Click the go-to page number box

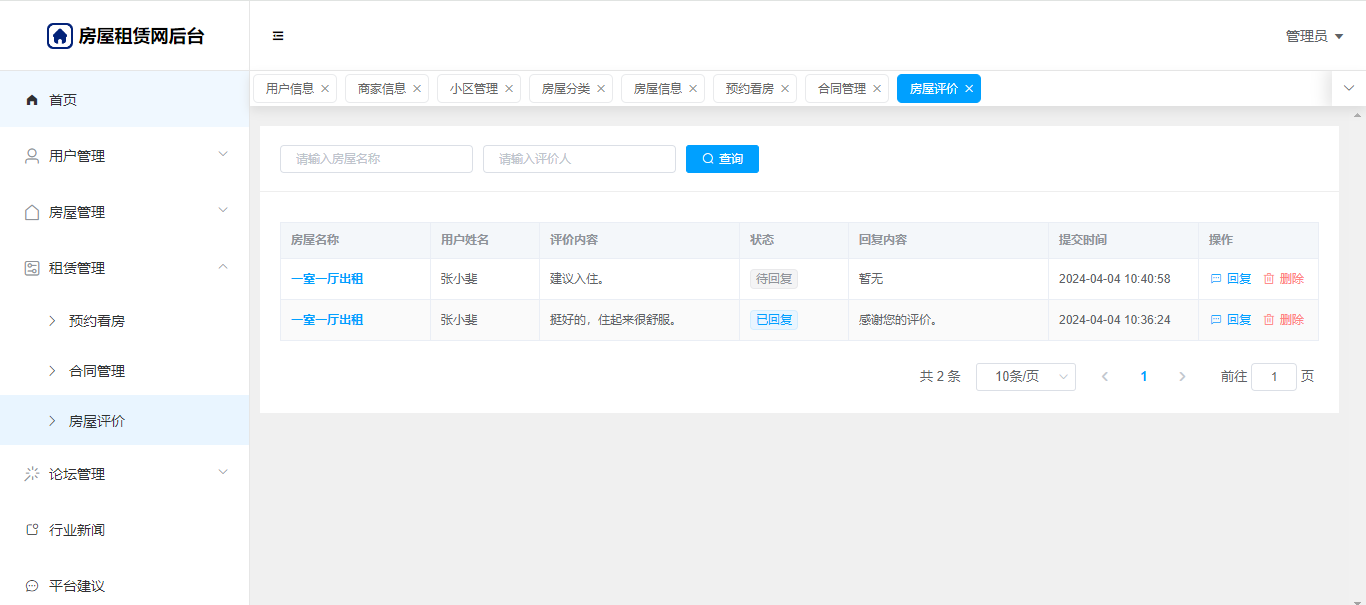1273,377
